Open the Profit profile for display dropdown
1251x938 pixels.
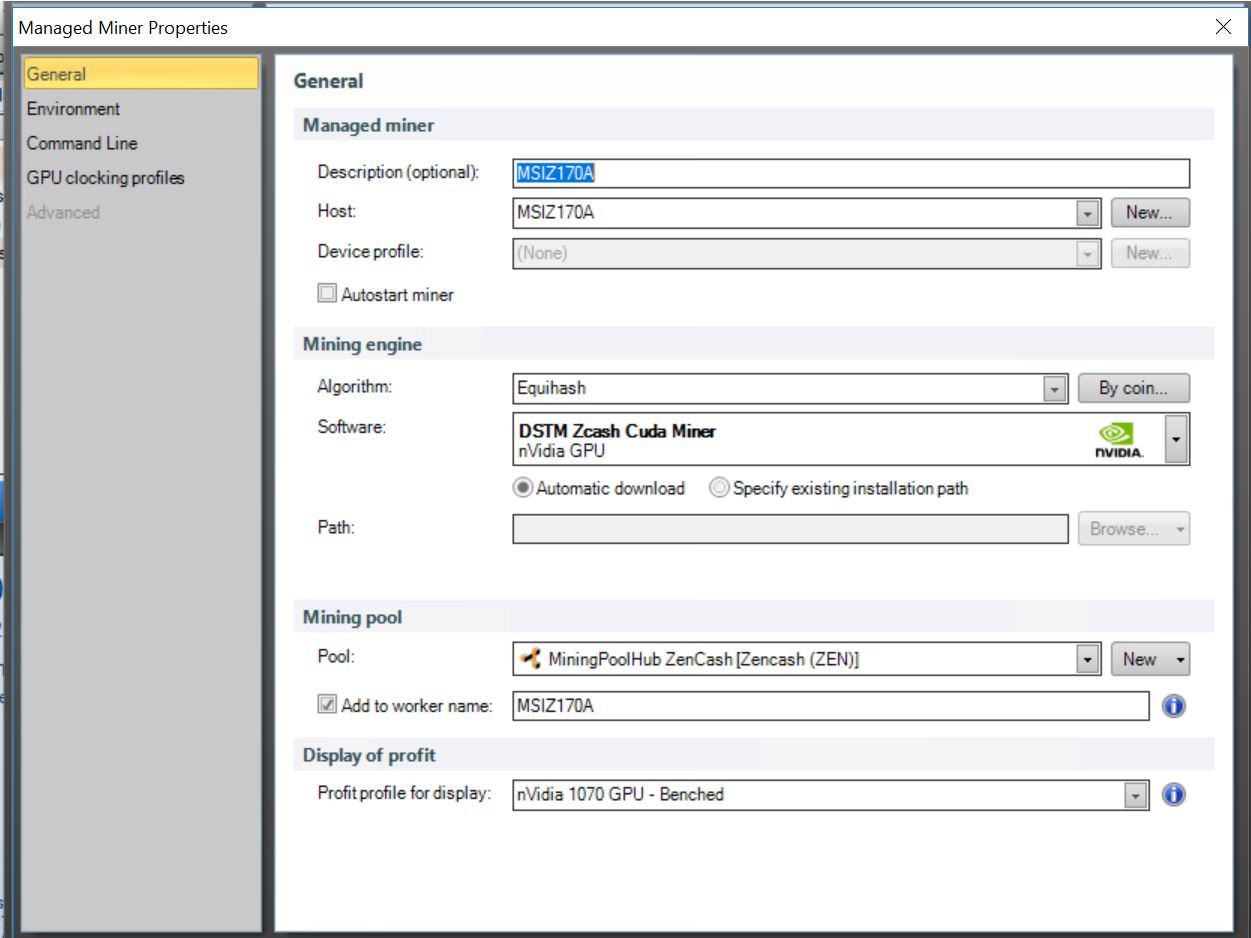[1136, 795]
